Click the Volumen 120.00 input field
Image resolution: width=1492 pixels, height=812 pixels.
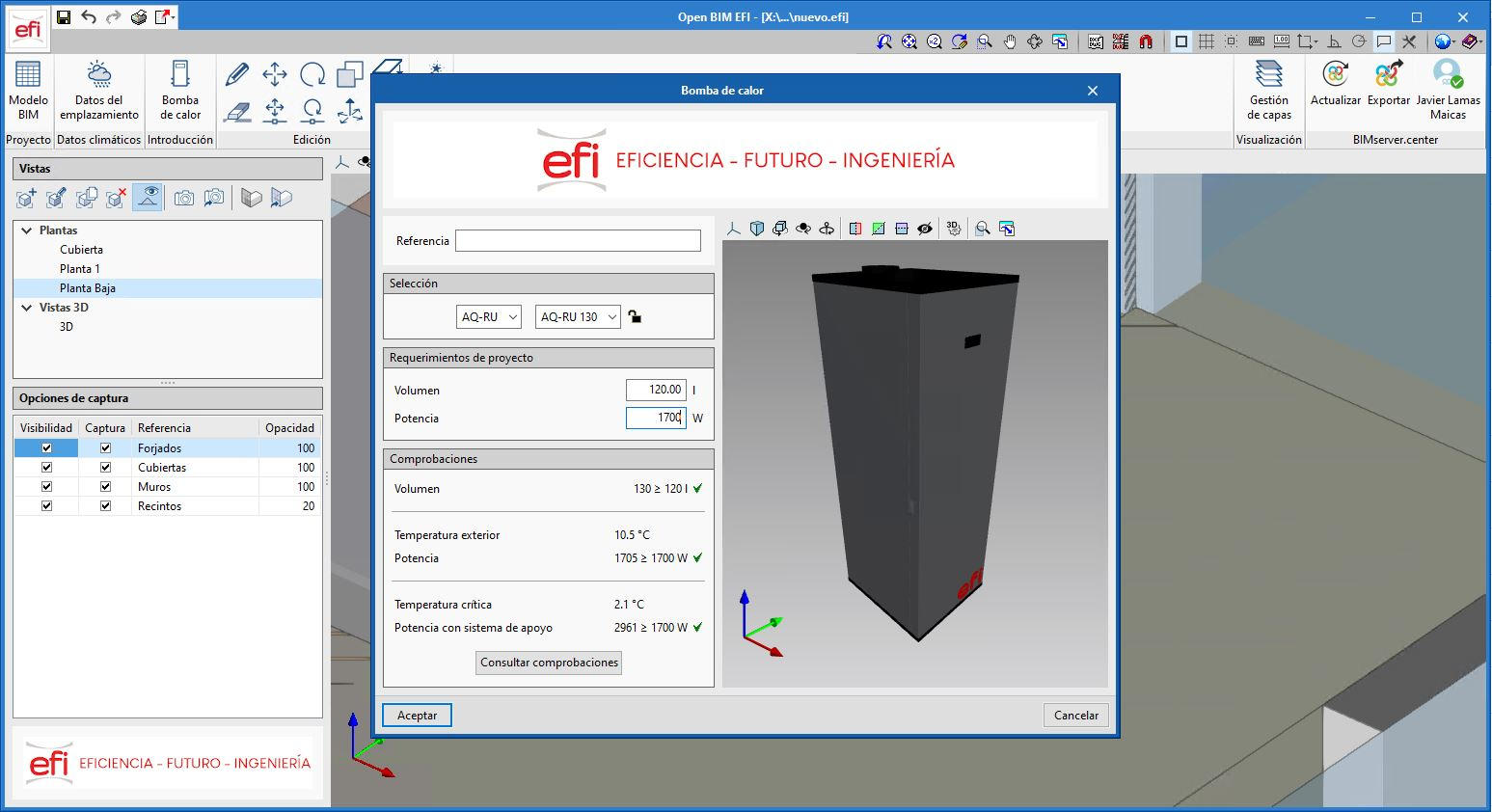[656, 390]
